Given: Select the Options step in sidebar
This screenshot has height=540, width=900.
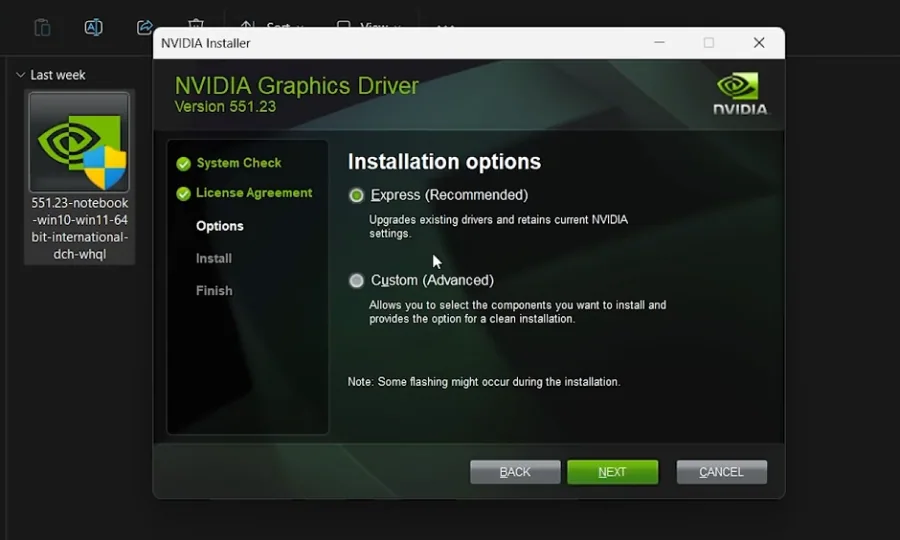Looking at the screenshot, I should point(220,226).
